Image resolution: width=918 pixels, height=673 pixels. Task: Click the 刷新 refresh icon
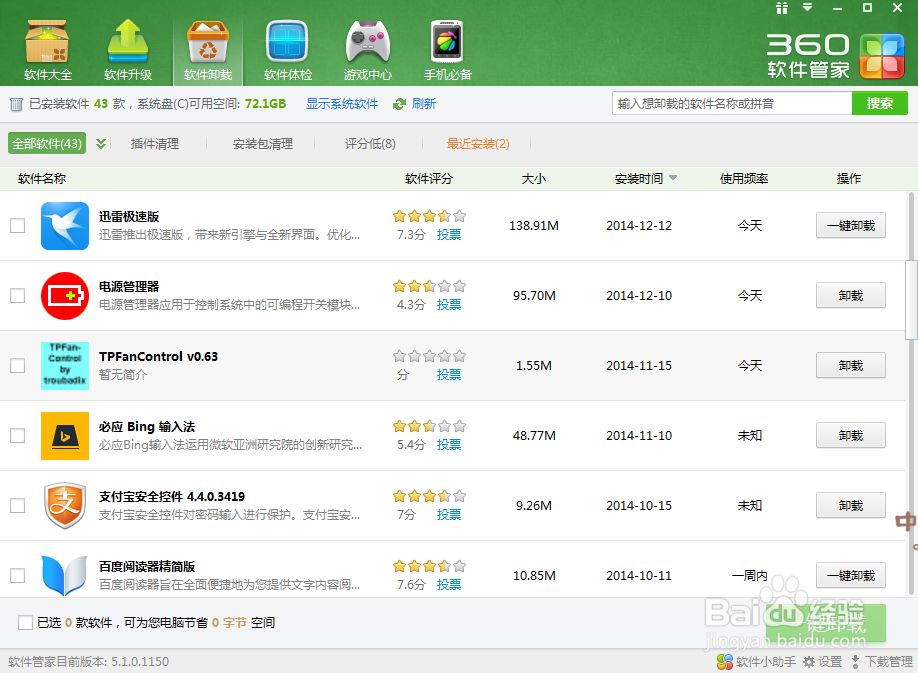398,103
